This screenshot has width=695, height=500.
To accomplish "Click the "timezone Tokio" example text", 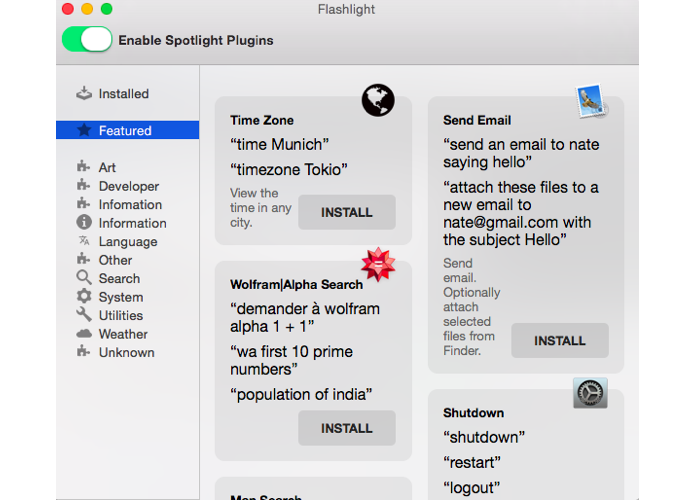I will [x=289, y=169].
